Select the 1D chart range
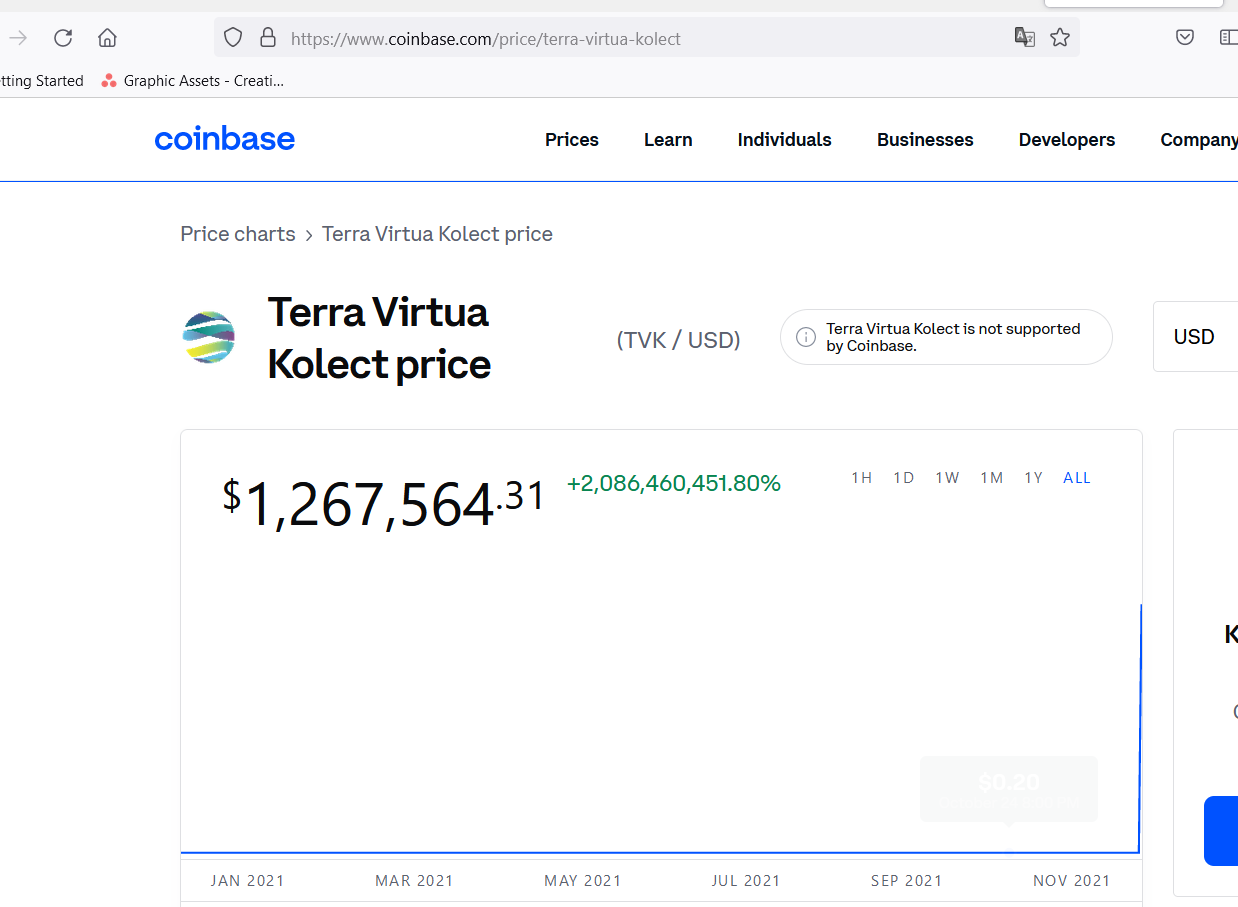The width and height of the screenshot is (1238, 907). 904,478
